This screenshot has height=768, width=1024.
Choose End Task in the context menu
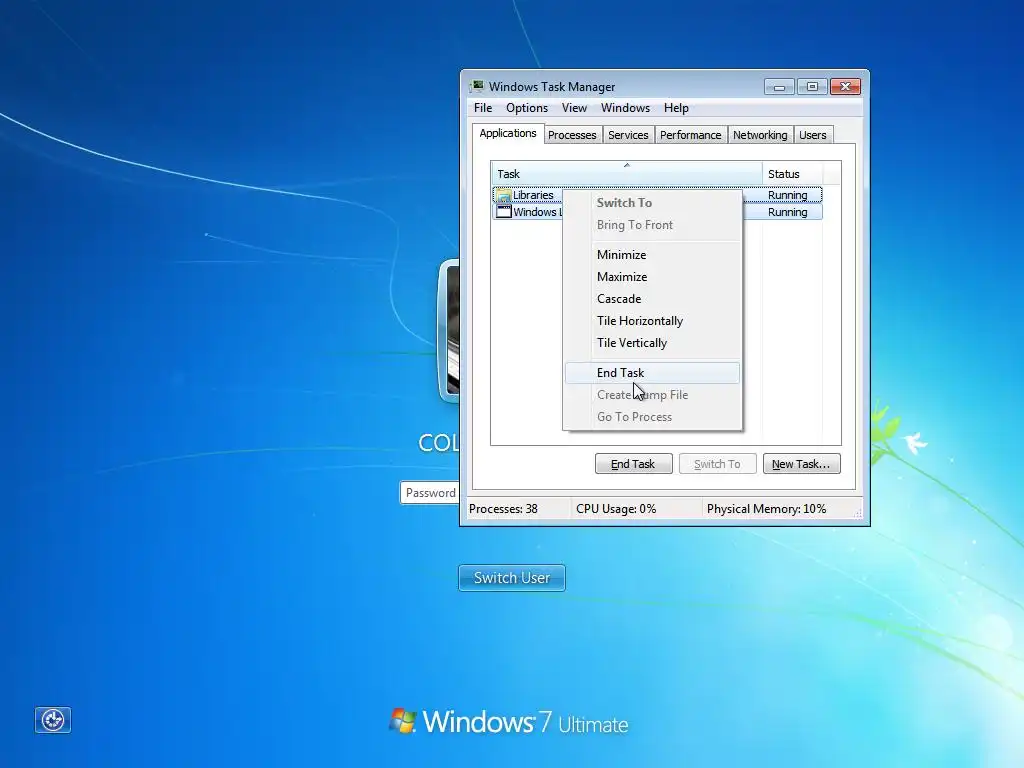pyautogui.click(x=652, y=373)
